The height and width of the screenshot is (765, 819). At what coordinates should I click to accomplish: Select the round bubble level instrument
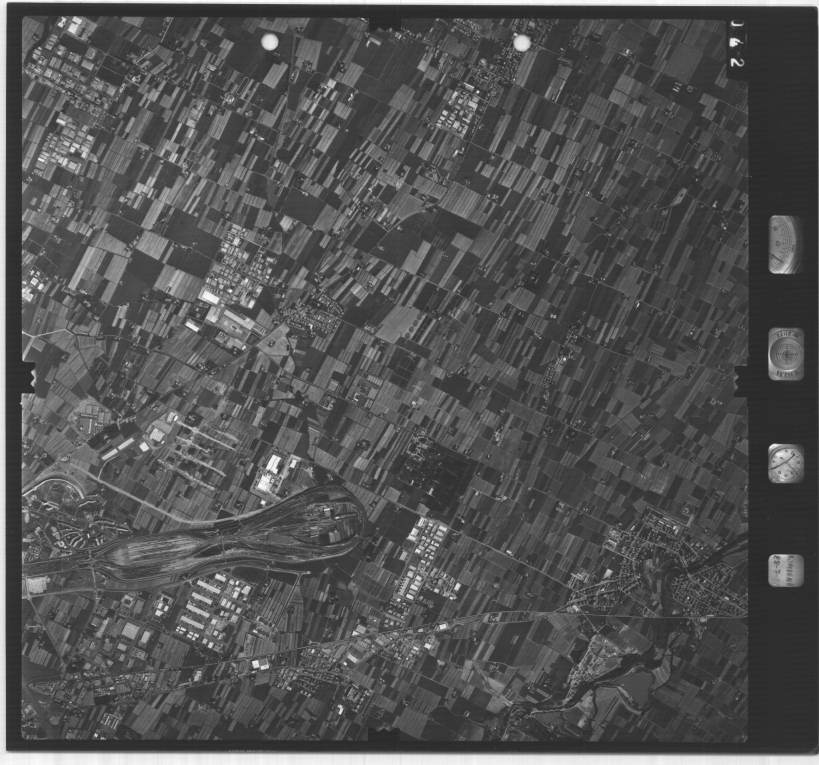(785, 354)
